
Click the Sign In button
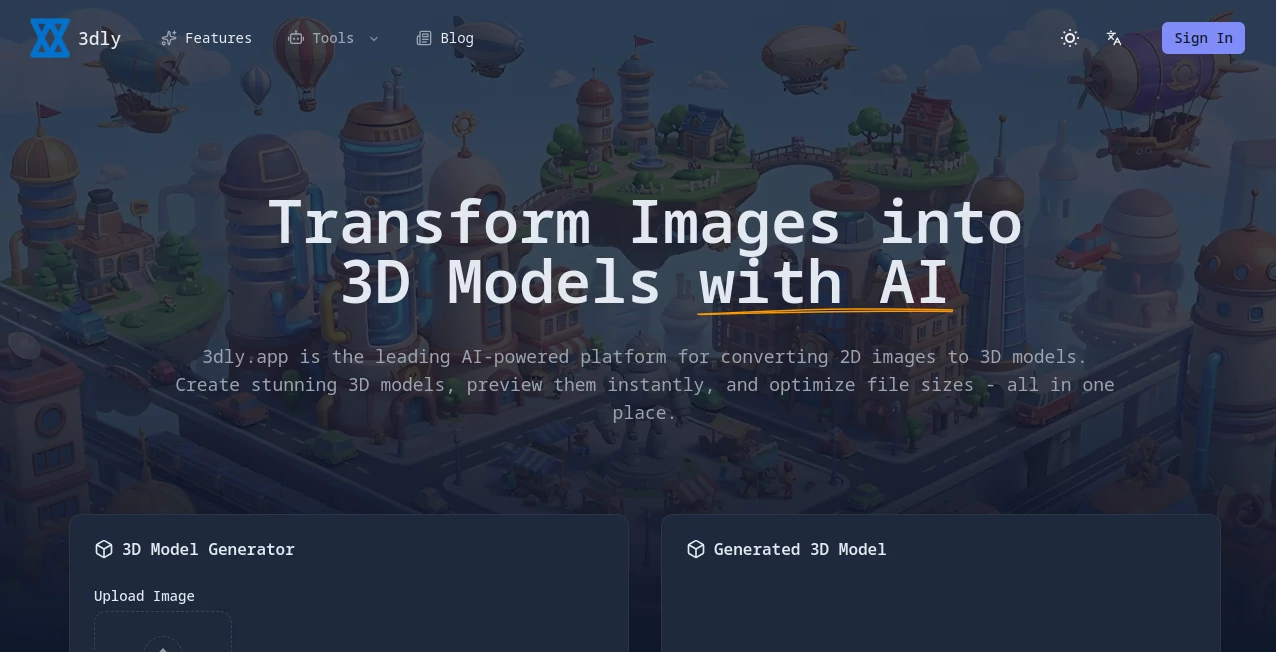[1203, 38]
